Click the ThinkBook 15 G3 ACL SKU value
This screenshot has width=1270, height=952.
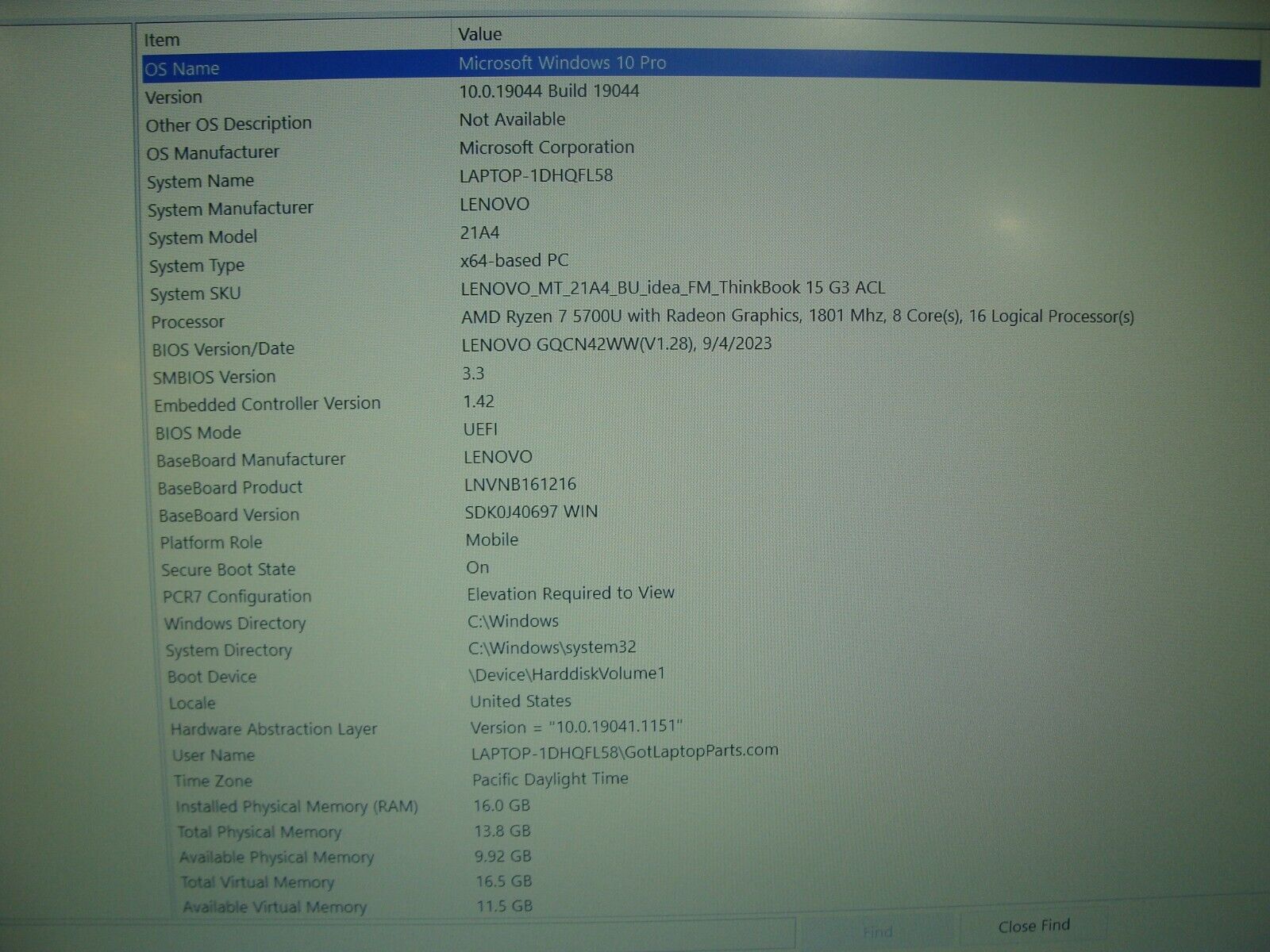tap(673, 288)
